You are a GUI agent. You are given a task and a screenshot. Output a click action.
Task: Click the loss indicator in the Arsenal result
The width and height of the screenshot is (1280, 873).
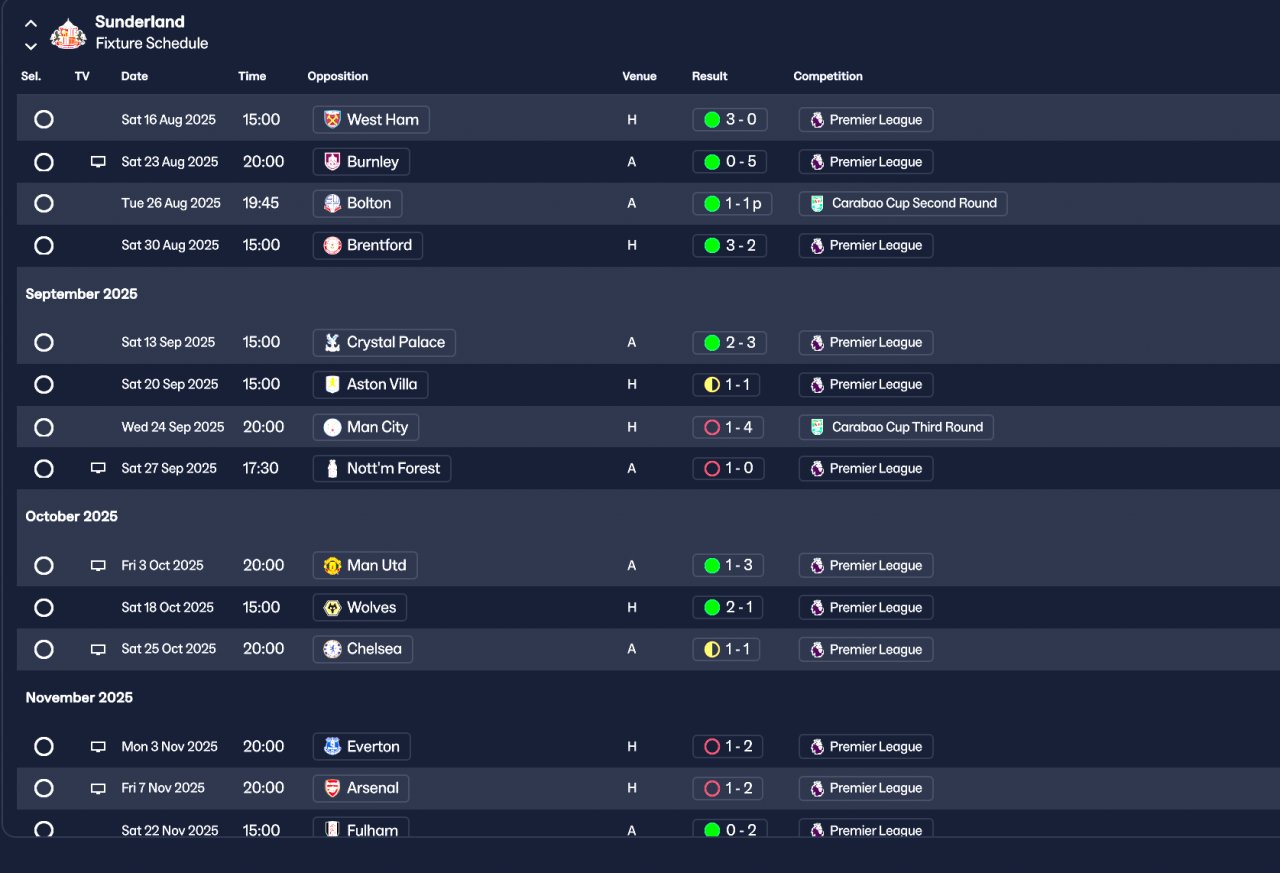(x=712, y=788)
